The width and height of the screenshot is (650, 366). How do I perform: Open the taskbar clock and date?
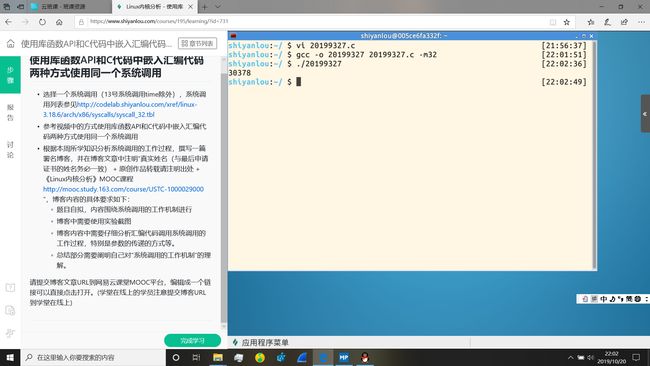tap(612, 357)
